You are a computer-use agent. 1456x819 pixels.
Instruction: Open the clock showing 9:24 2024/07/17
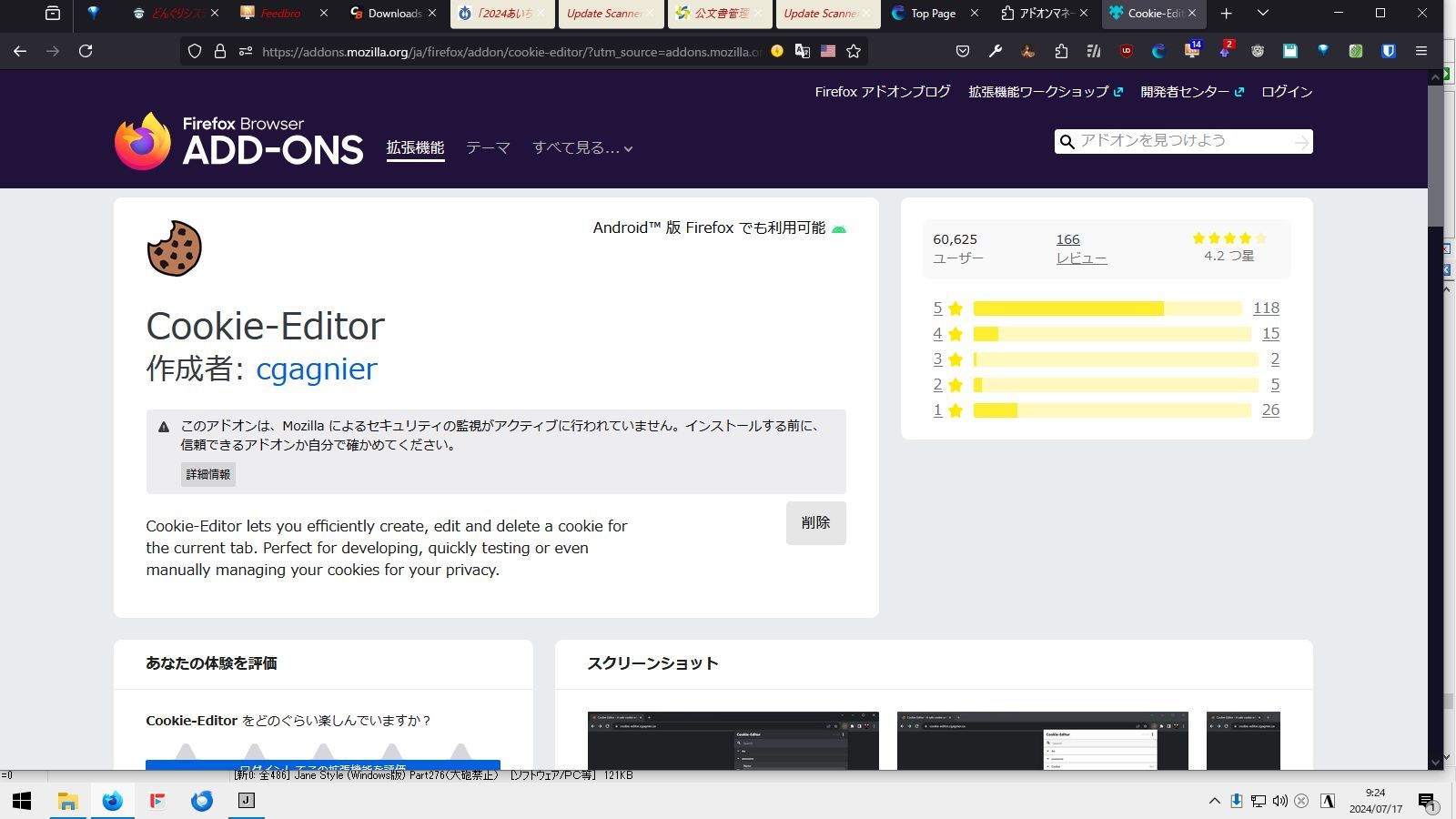[1375, 801]
